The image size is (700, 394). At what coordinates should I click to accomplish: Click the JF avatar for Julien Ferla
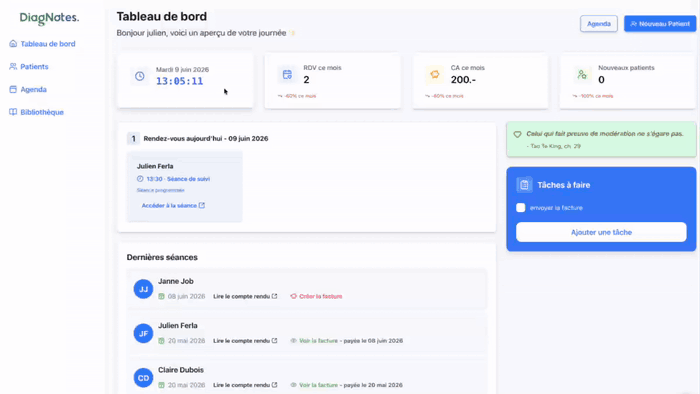click(x=143, y=333)
